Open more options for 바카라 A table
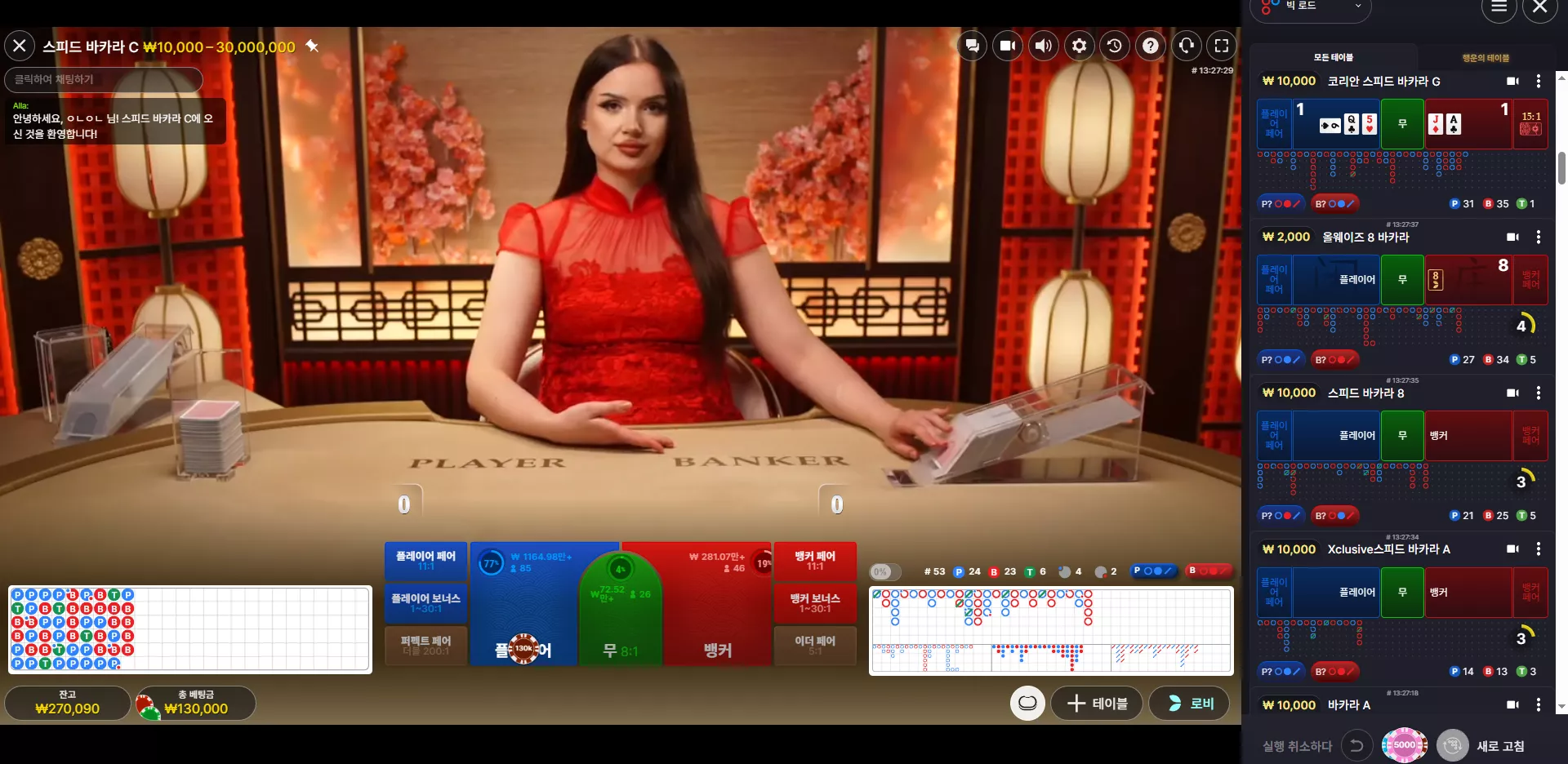Image resolution: width=1568 pixels, height=764 pixels. tap(1539, 704)
